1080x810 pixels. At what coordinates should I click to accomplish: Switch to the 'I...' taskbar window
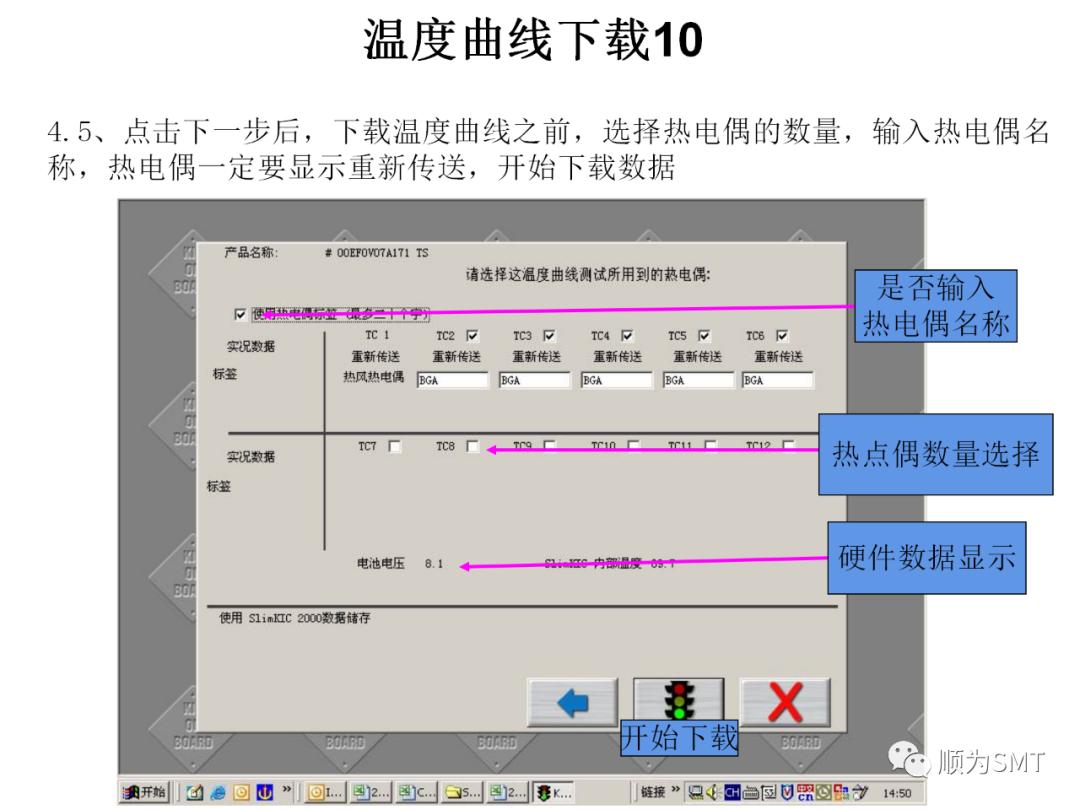click(324, 793)
